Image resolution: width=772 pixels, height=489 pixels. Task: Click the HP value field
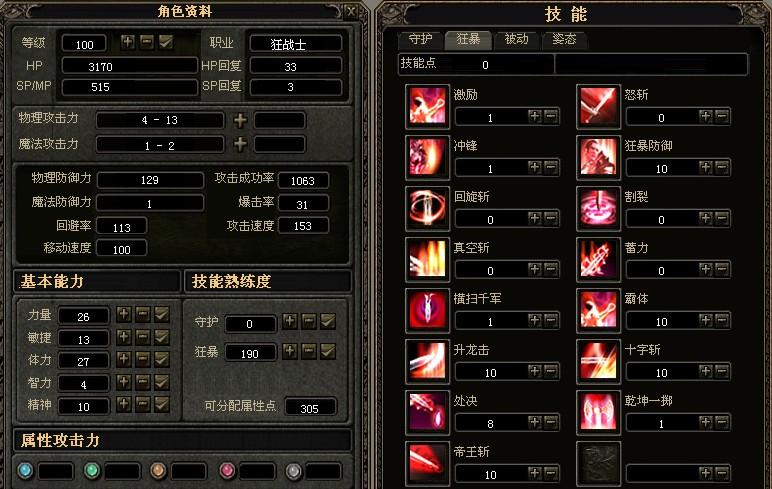coord(129,66)
